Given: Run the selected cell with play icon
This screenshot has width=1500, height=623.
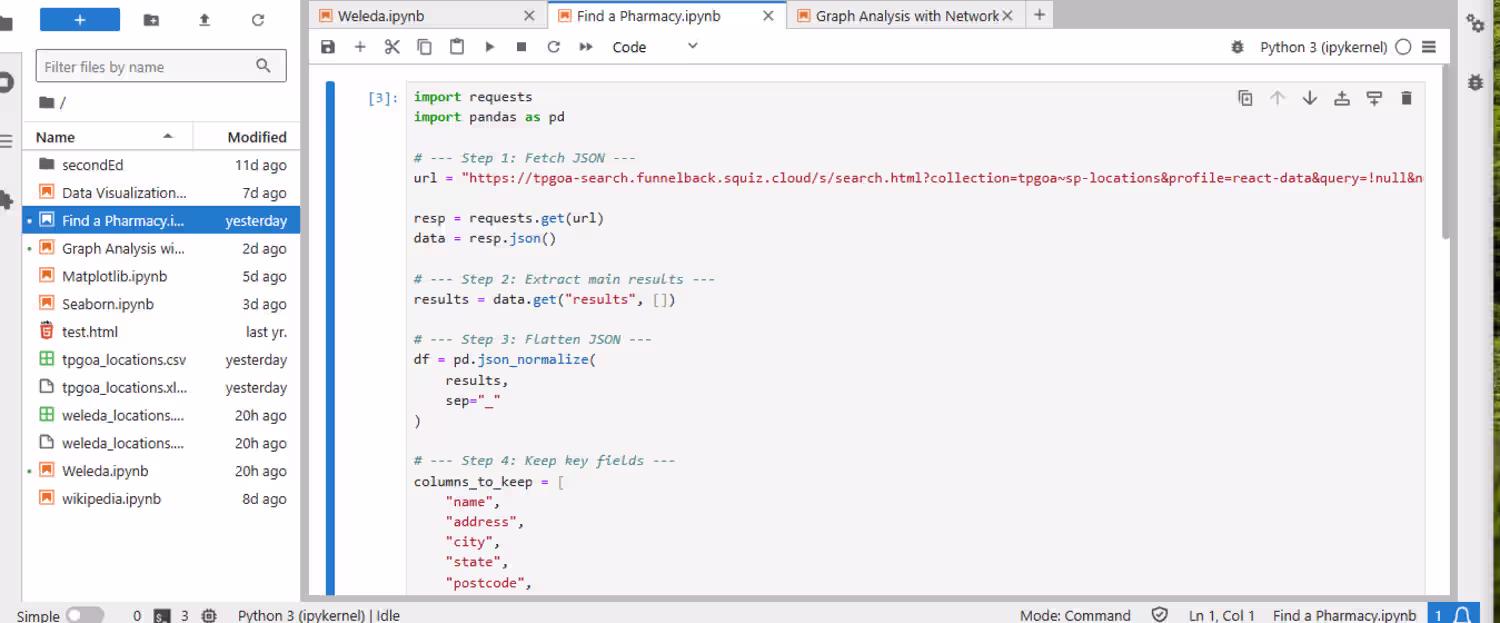Looking at the screenshot, I should click(489, 47).
